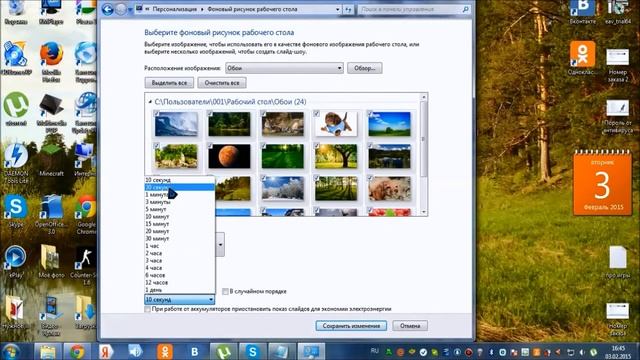The width and height of the screenshot is (640, 360).
Task: Click the uTorrent taskbar icon
Action: click(x=223, y=351)
